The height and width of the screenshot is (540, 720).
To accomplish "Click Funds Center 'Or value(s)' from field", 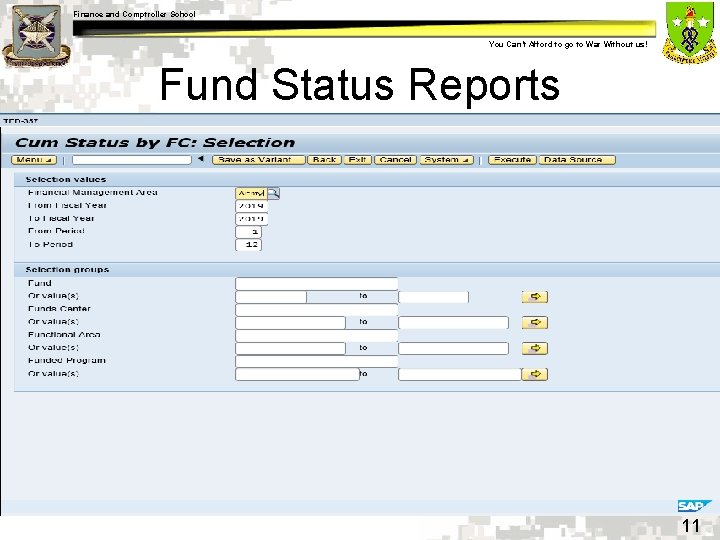I will [x=290, y=322].
